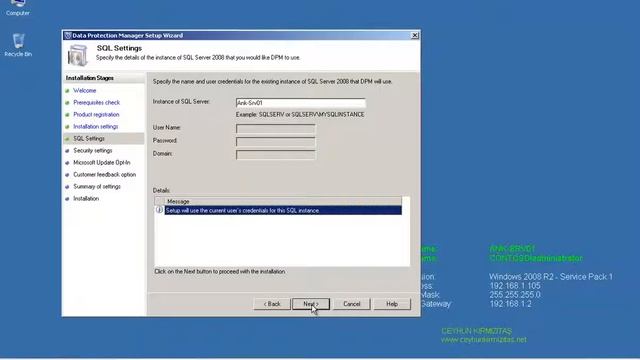640x360 pixels.
Task: Click Next to proceed
Action: click(x=311, y=304)
